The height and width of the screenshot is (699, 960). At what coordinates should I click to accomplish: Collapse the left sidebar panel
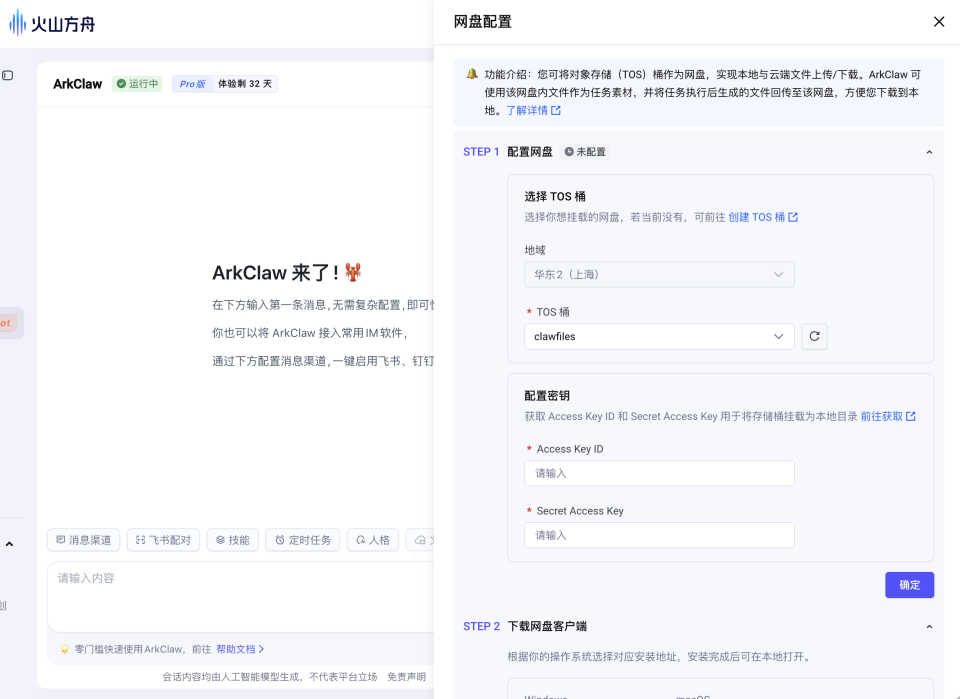pos(9,74)
